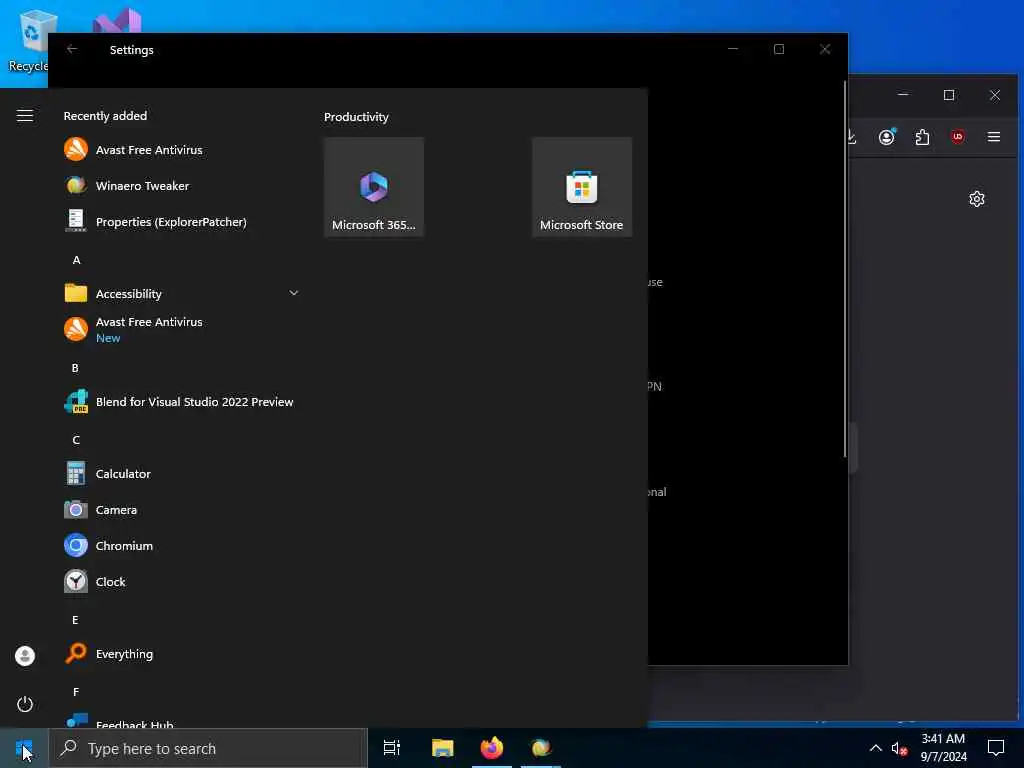Screen dimensions: 1024x768
Task: Jump to letter F header in app list
Action: (76, 692)
